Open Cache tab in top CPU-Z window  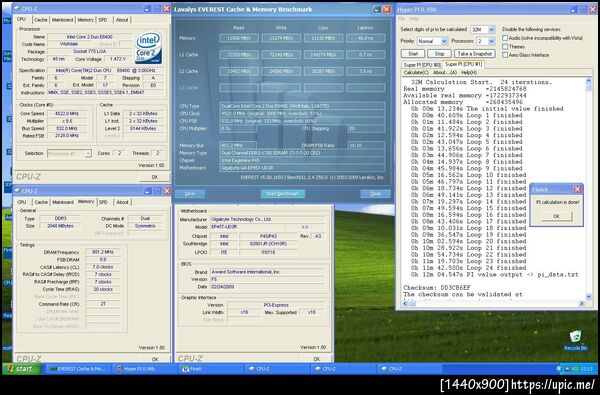pos(41,20)
